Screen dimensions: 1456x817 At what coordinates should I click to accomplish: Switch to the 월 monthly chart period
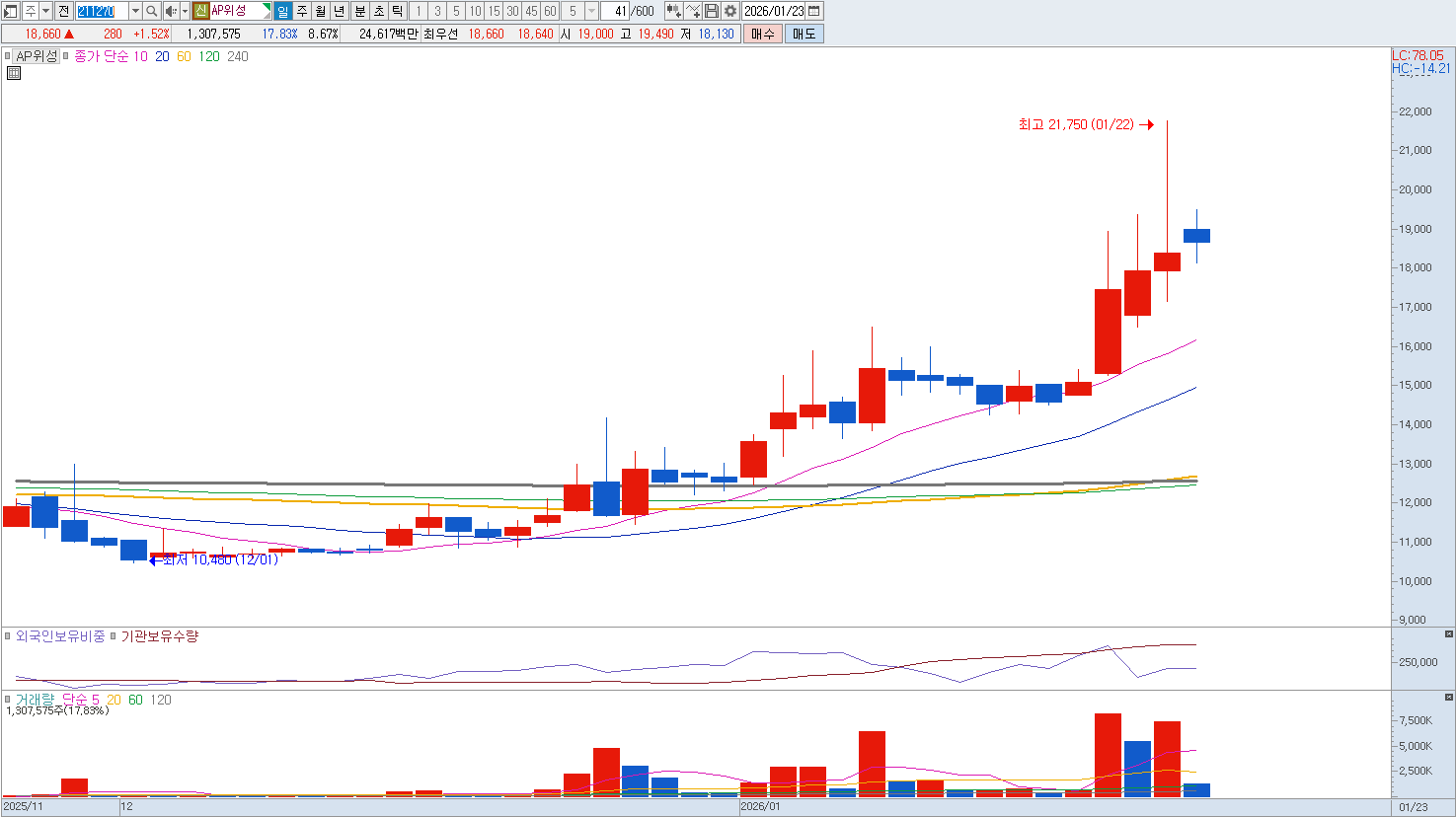coord(321,11)
